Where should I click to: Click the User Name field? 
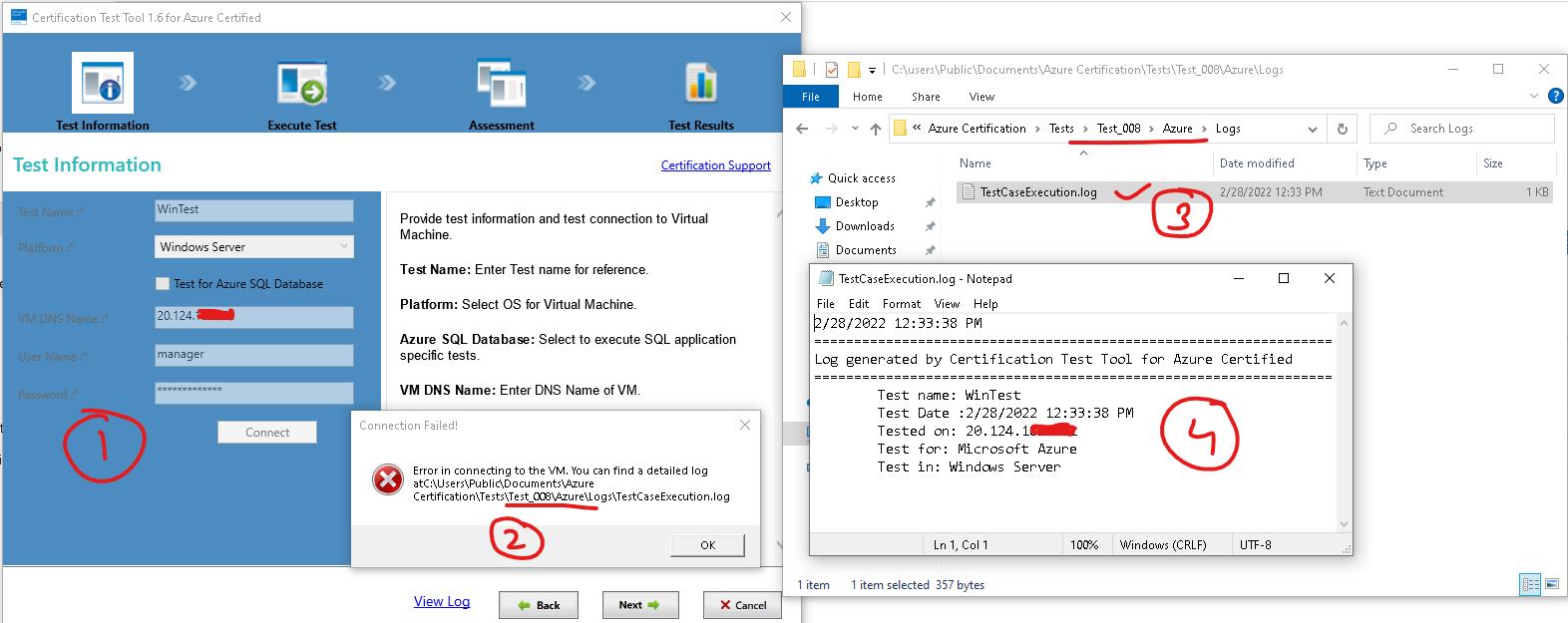(x=254, y=355)
